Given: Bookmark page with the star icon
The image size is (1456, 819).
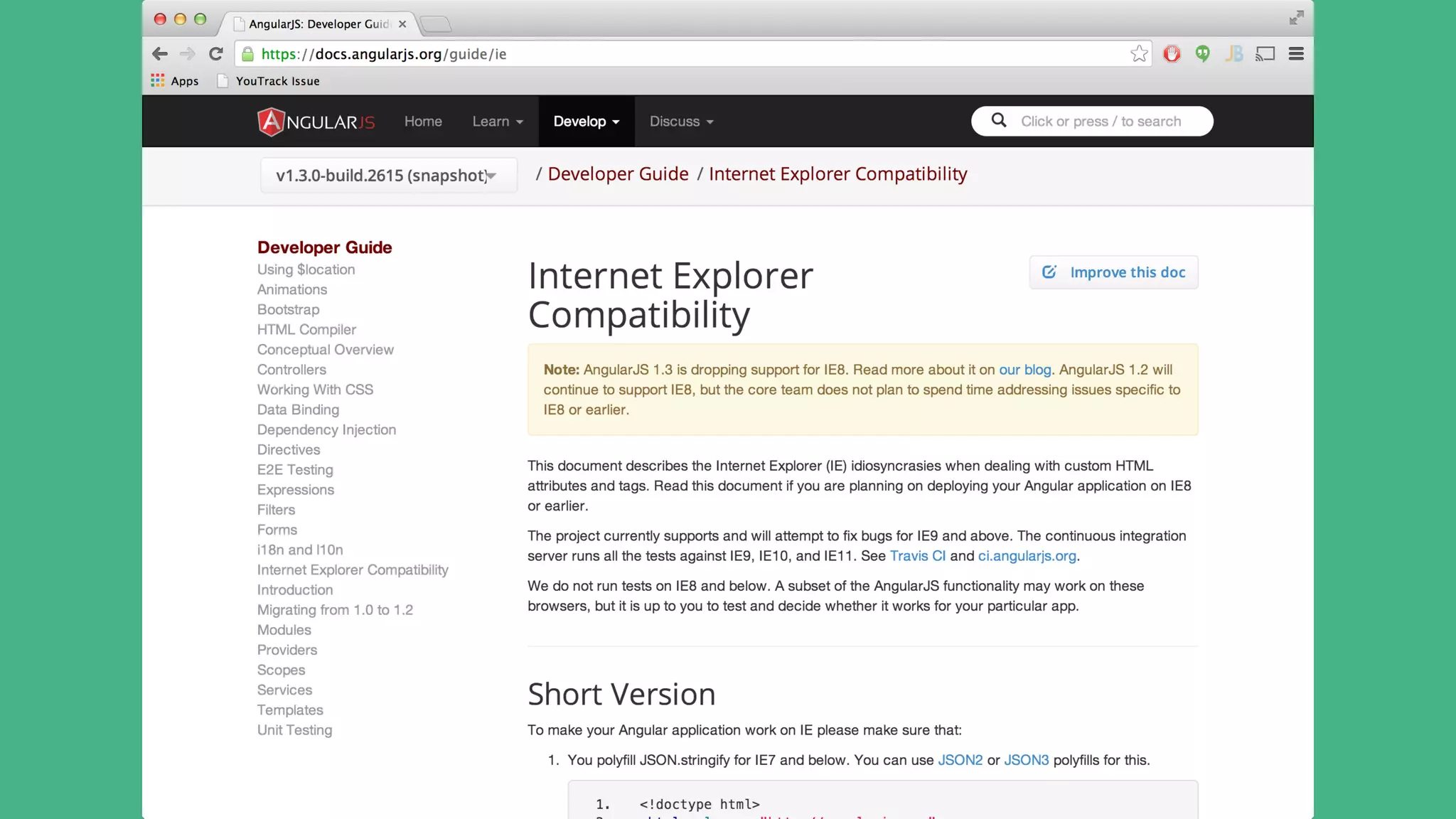Looking at the screenshot, I should click(1139, 54).
